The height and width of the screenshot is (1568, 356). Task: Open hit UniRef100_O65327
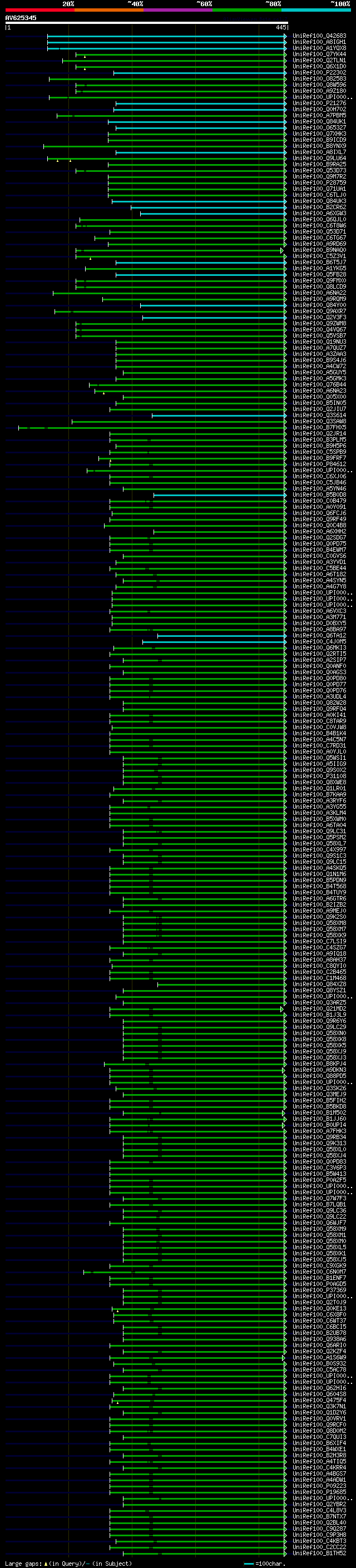pos(319,128)
